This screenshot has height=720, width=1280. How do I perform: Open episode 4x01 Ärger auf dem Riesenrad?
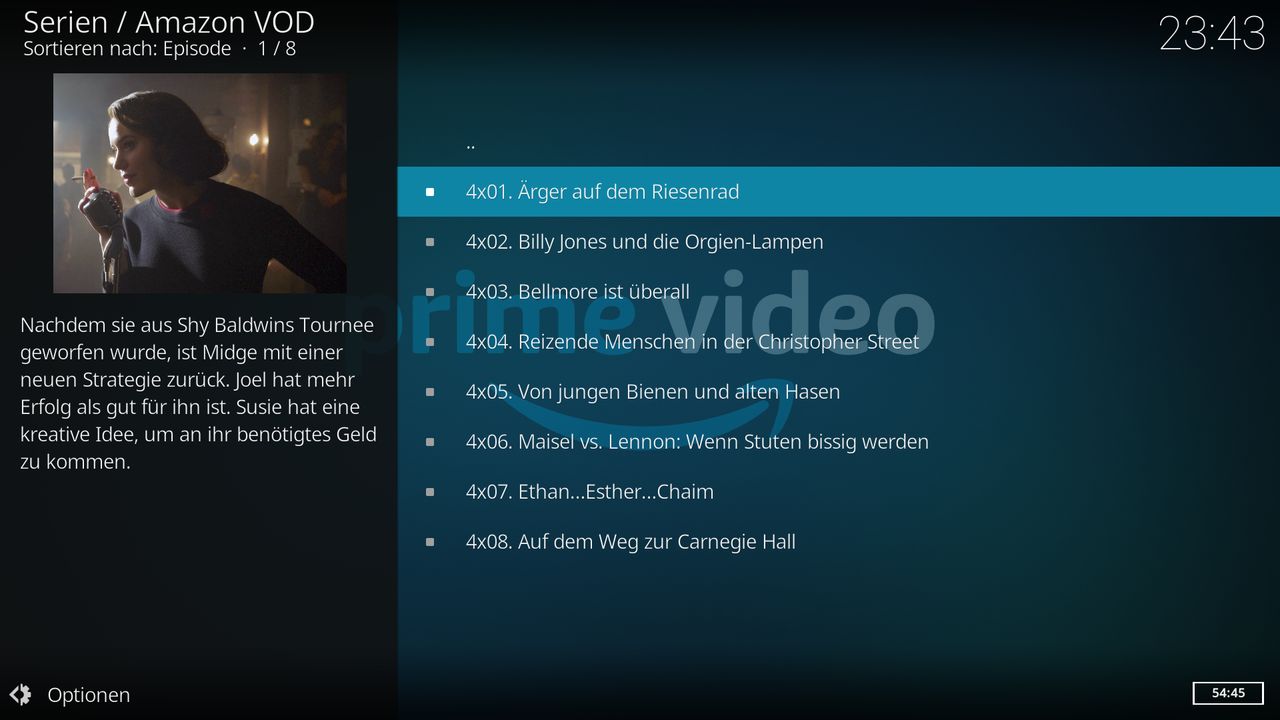[x=838, y=191]
